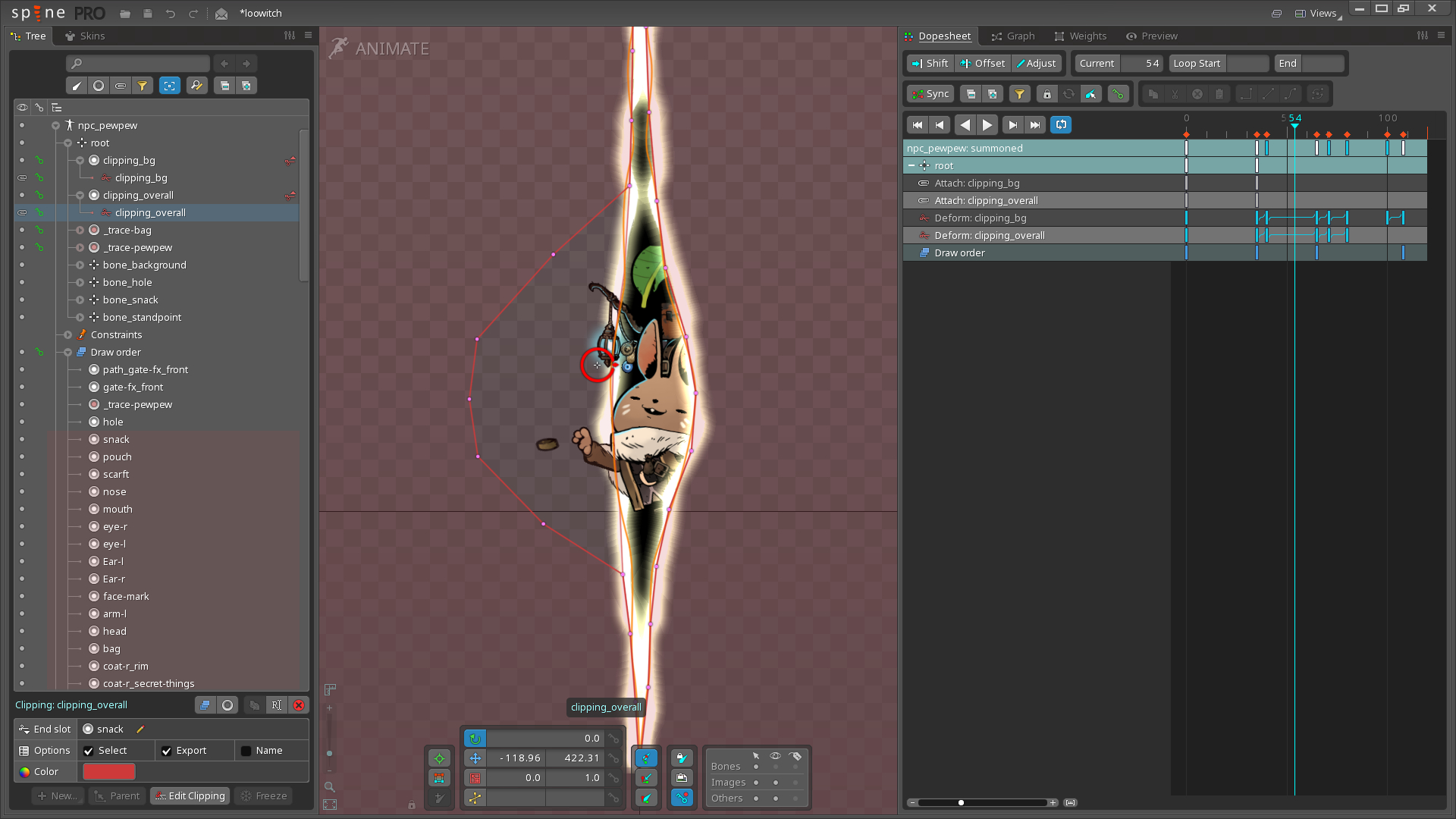This screenshot has height=819, width=1456.
Task: Select the Translate tool
Action: click(475, 758)
